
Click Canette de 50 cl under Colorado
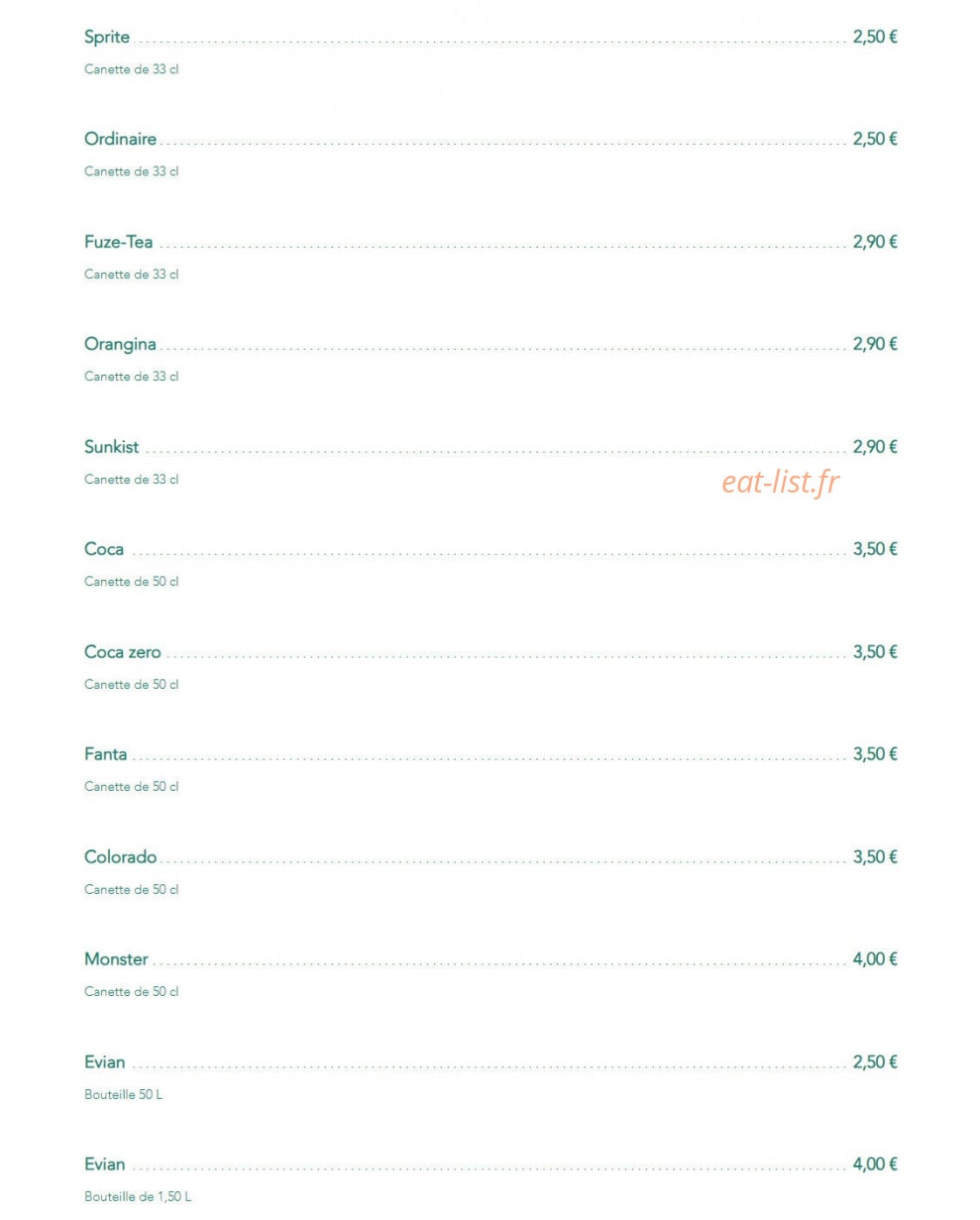coord(132,890)
